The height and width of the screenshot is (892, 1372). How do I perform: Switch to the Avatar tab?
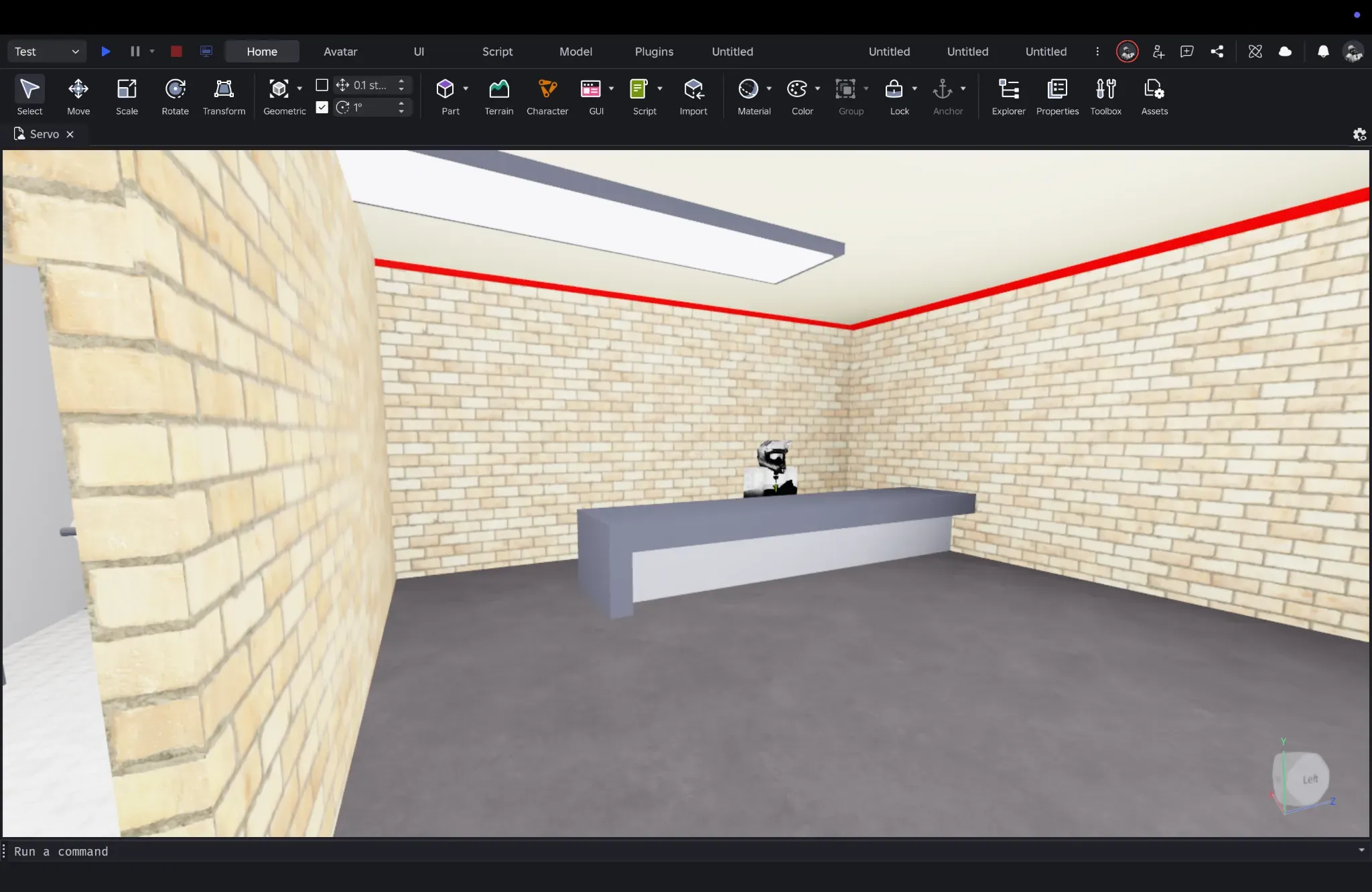[x=340, y=52]
